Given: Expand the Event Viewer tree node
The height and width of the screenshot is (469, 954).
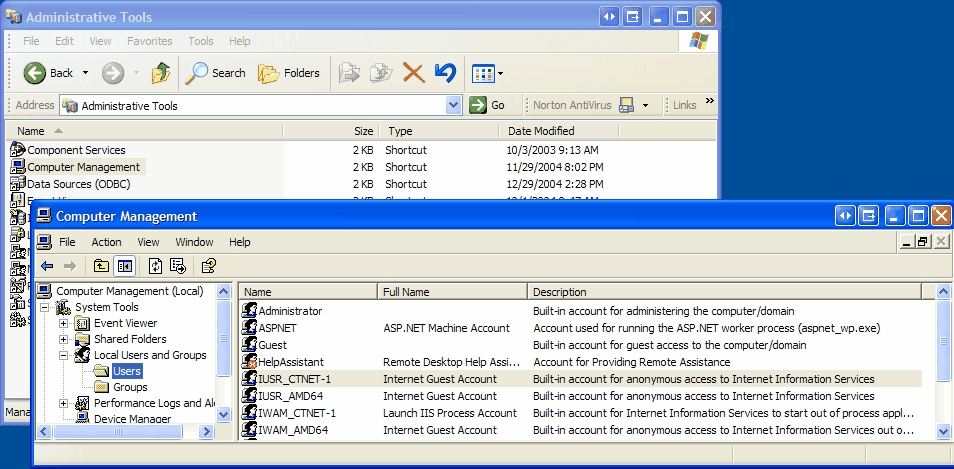Looking at the screenshot, I should 64,323.
